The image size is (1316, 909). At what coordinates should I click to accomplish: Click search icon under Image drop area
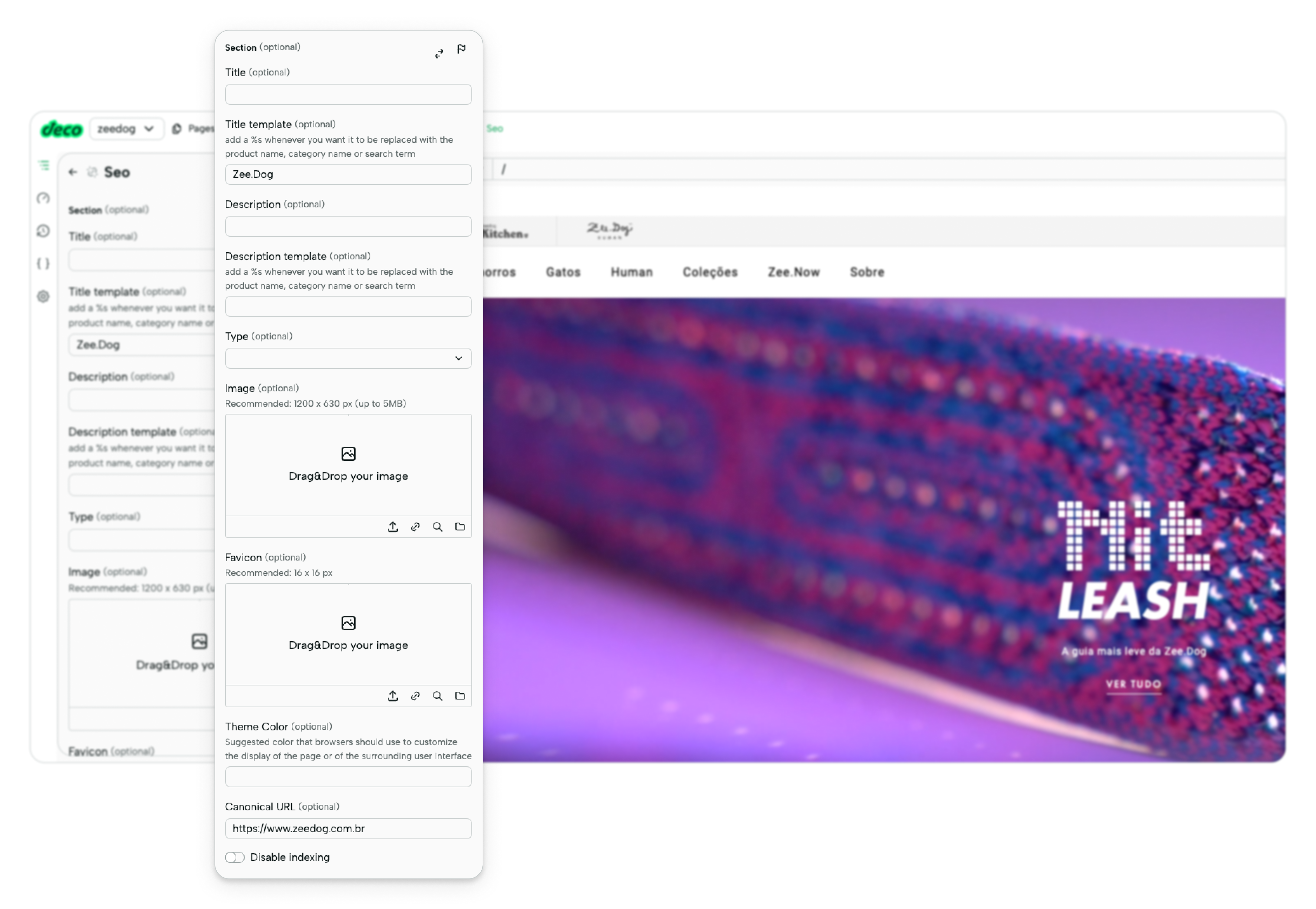(437, 527)
